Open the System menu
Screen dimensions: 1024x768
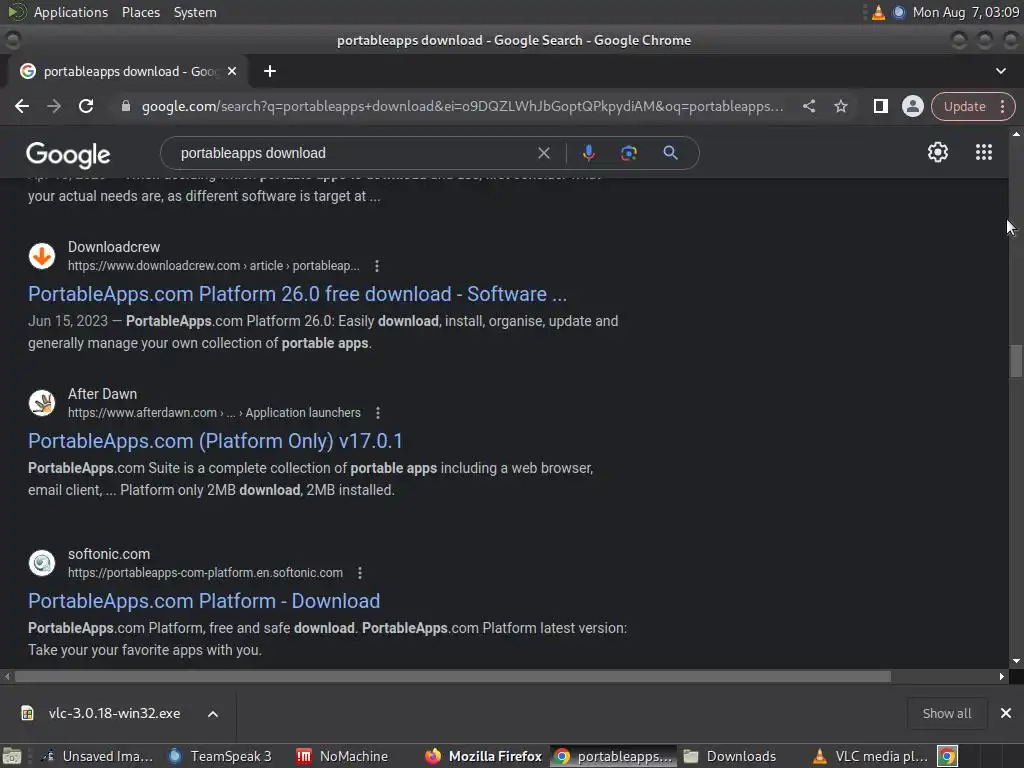(195, 12)
